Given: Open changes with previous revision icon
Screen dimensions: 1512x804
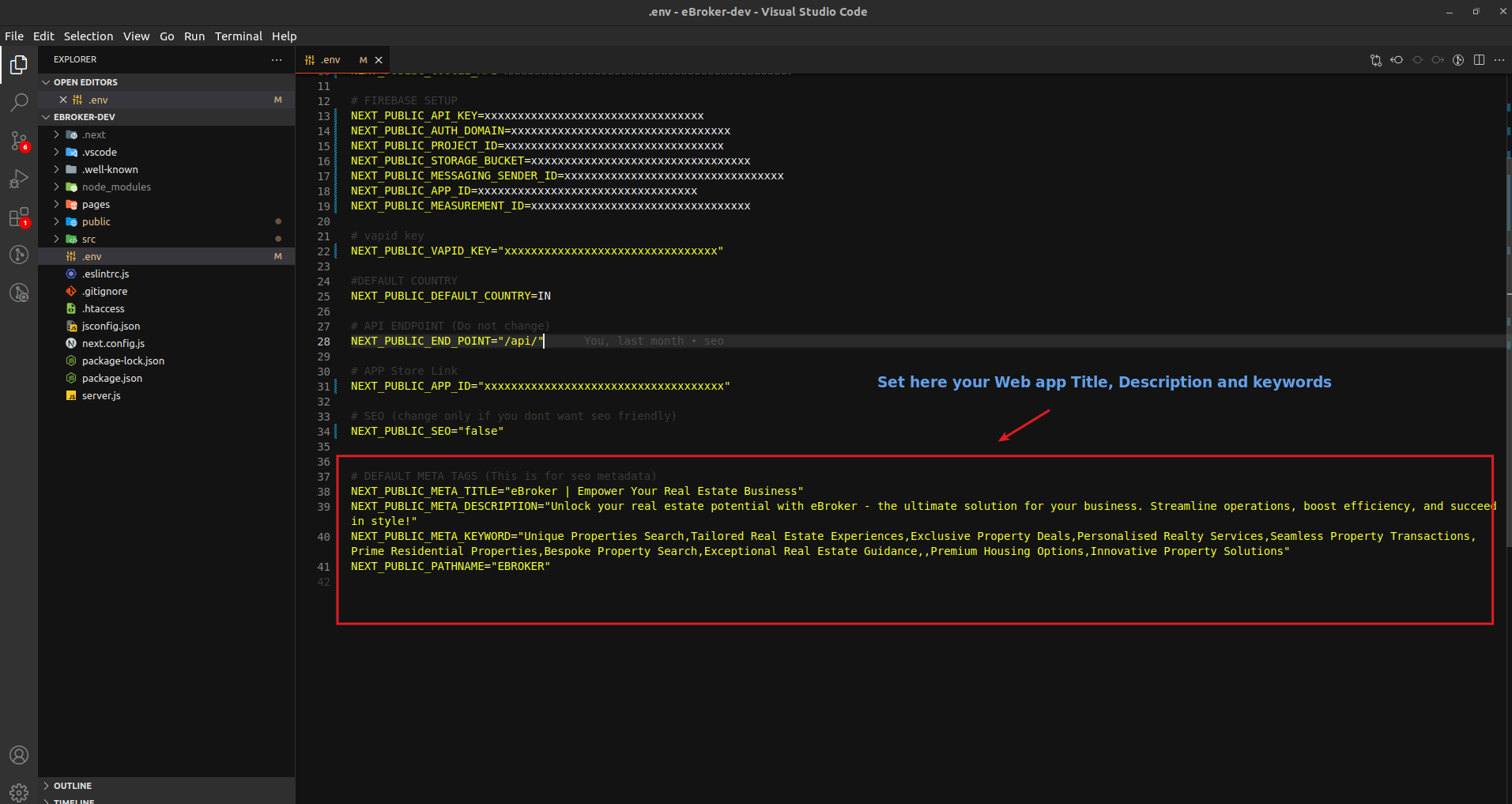Looking at the screenshot, I should pyautogui.click(x=1397, y=60).
